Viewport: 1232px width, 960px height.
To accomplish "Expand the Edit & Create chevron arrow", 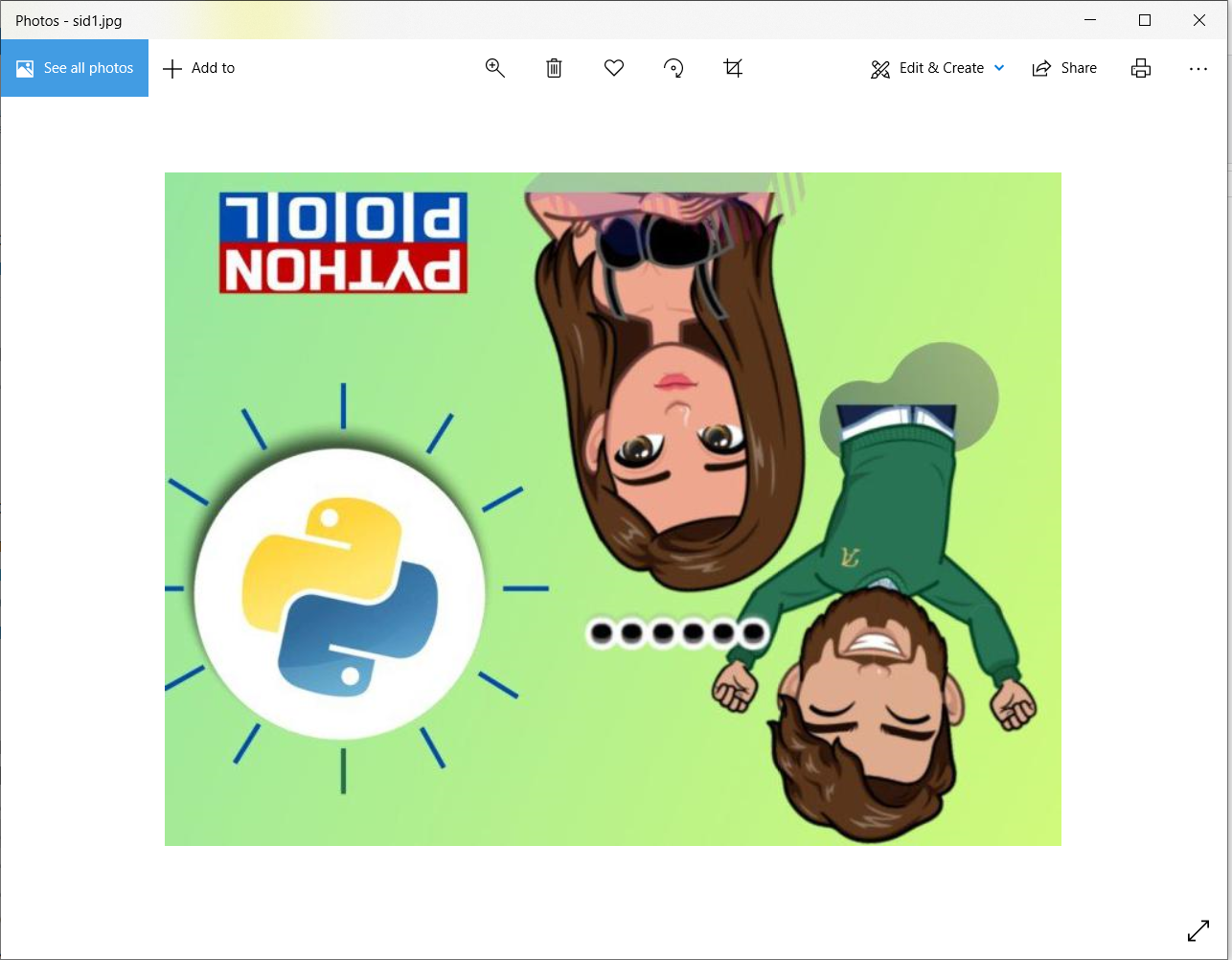I will click(999, 68).
